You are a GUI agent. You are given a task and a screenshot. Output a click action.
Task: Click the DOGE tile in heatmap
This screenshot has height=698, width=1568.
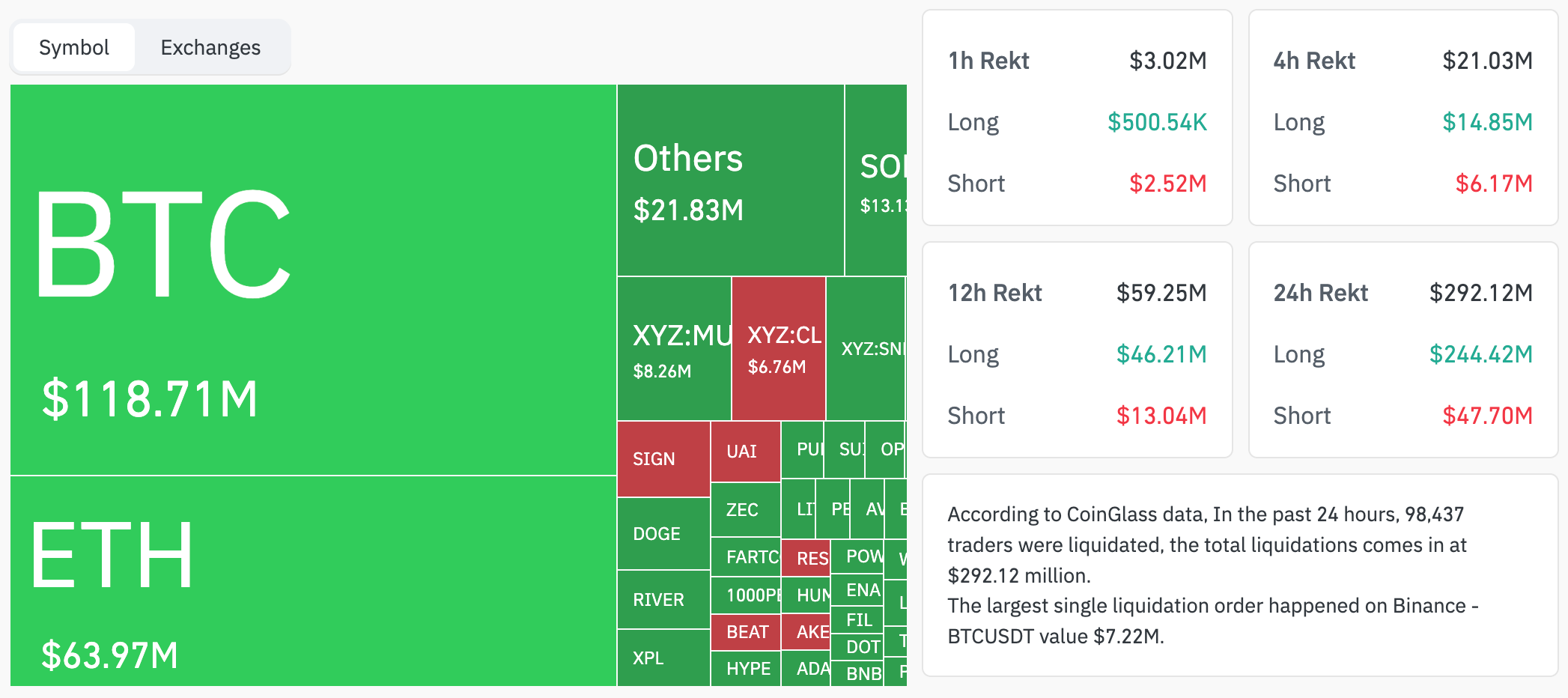pos(663,533)
